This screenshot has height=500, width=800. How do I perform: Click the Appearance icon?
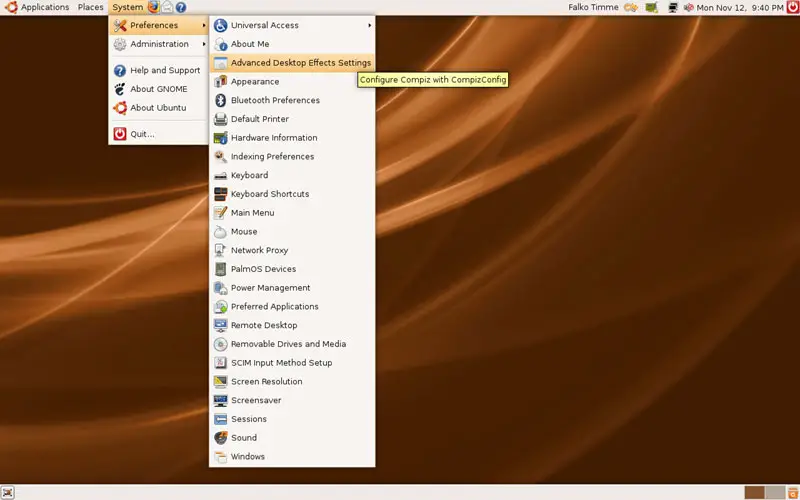(x=220, y=82)
